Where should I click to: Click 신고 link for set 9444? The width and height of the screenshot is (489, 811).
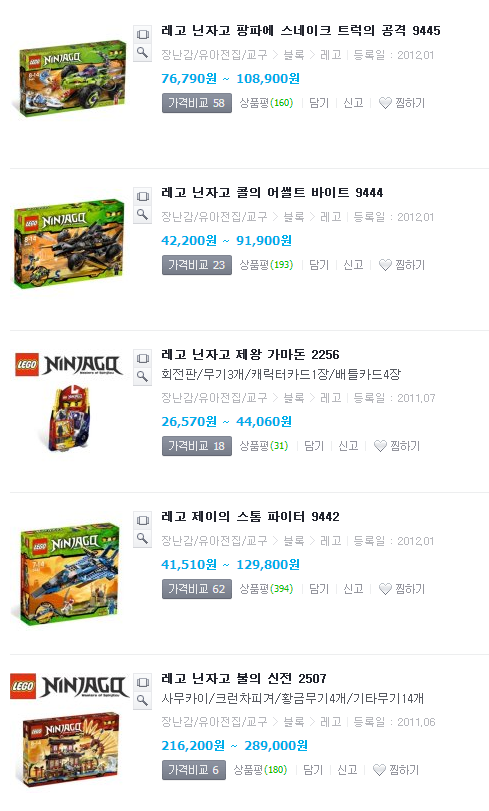pos(353,265)
